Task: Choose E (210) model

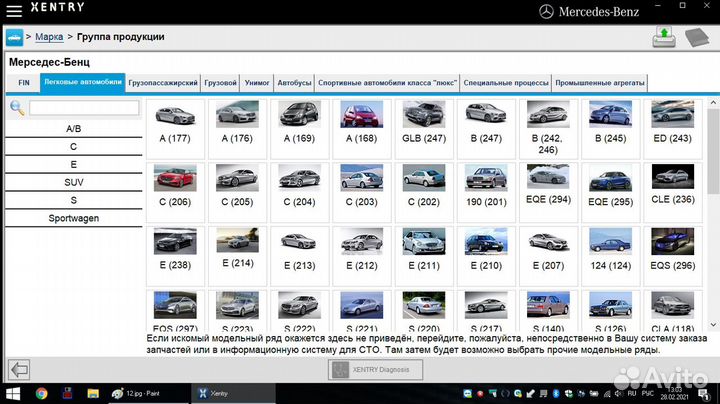Action: [486, 256]
